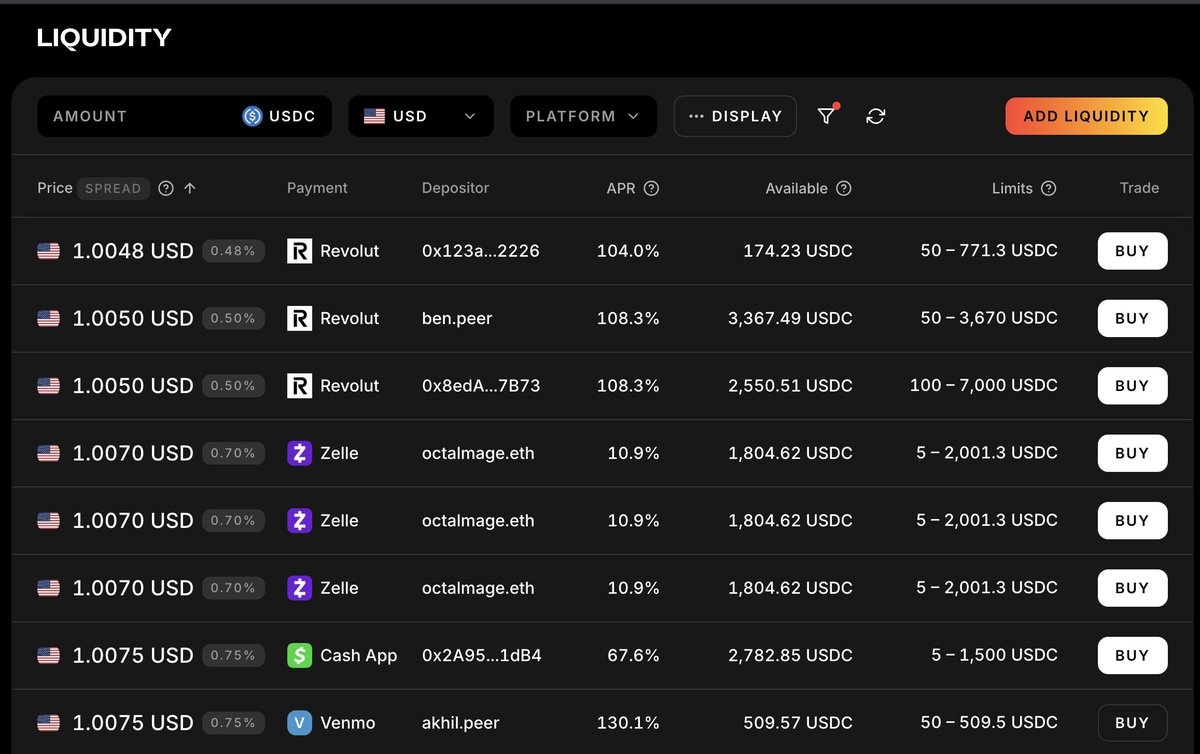The image size is (1200, 754).
Task: Click the Venmo payment label
Action: click(348, 722)
